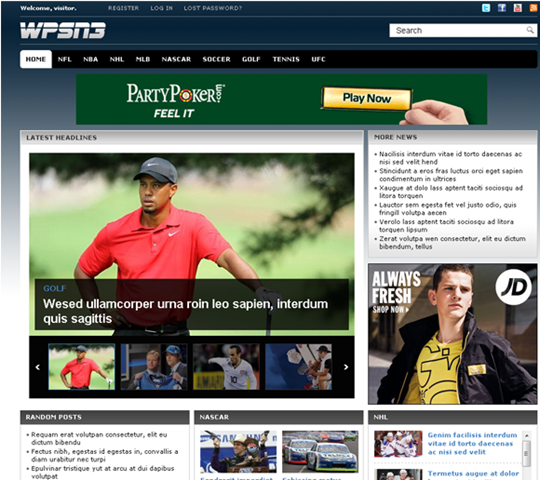Go to previous slider thumbnails arrow
540x480 pixels.
coord(38,367)
